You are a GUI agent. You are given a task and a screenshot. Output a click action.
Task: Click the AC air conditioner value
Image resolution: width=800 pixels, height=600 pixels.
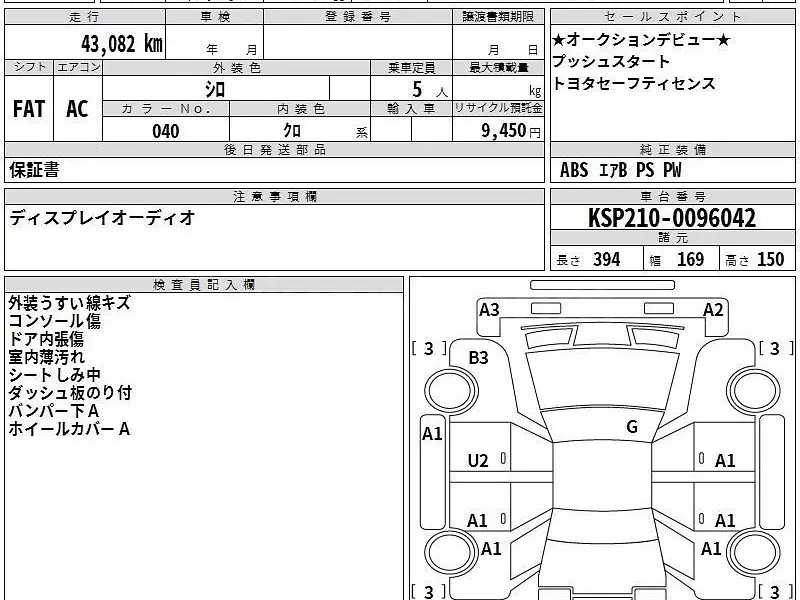77,109
